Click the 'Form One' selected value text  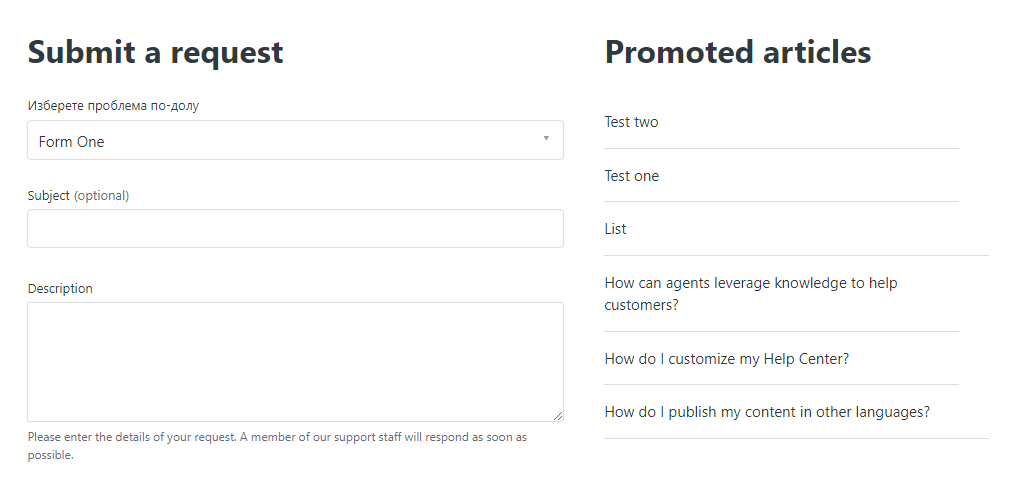[x=72, y=142]
